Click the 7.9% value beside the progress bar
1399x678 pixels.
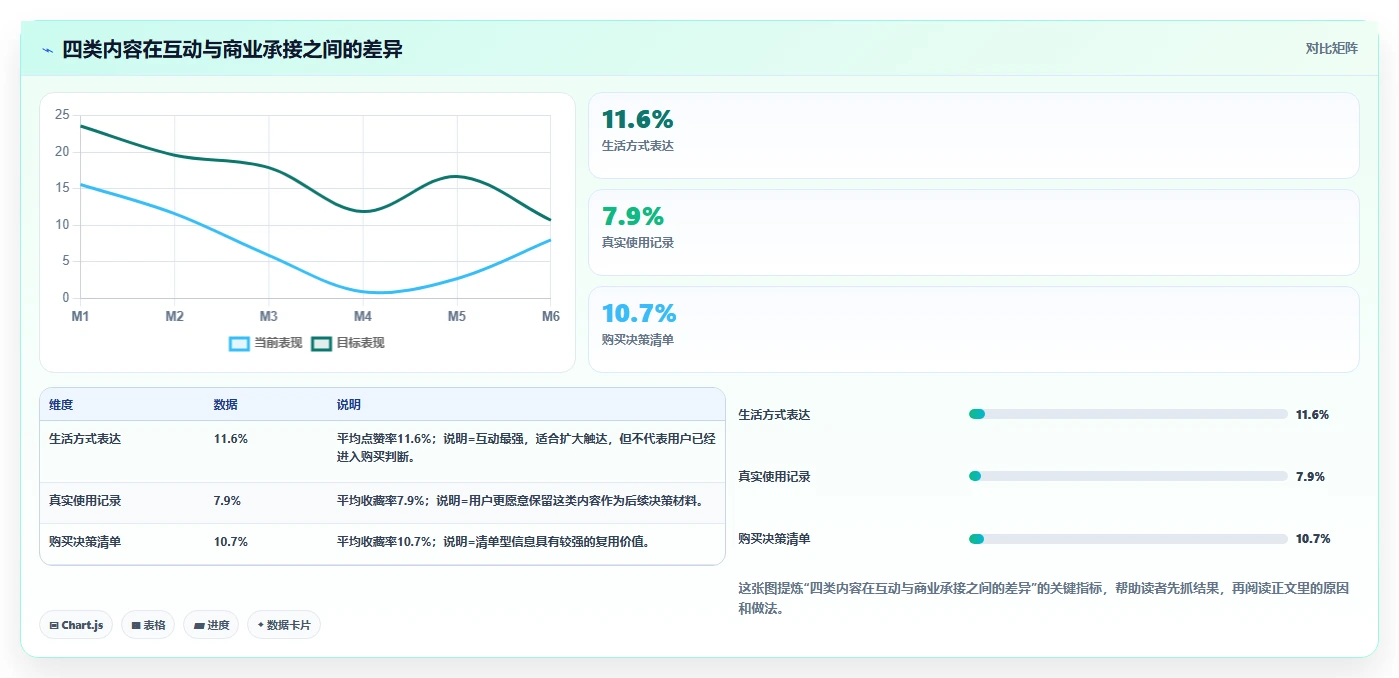tap(1310, 476)
